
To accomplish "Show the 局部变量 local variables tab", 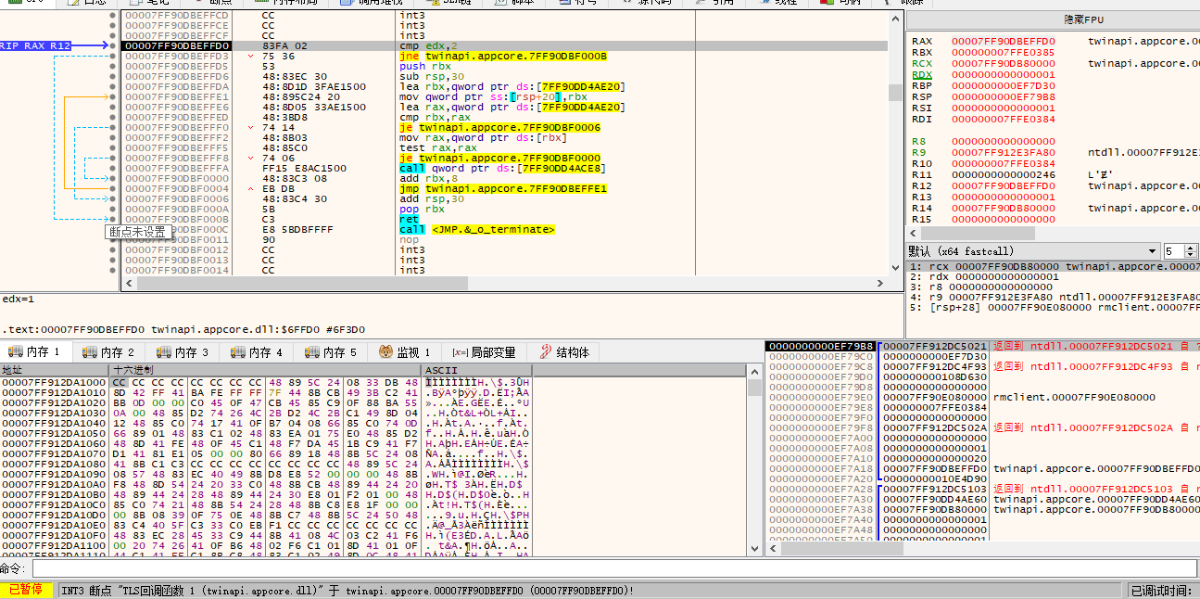I will (x=485, y=352).
